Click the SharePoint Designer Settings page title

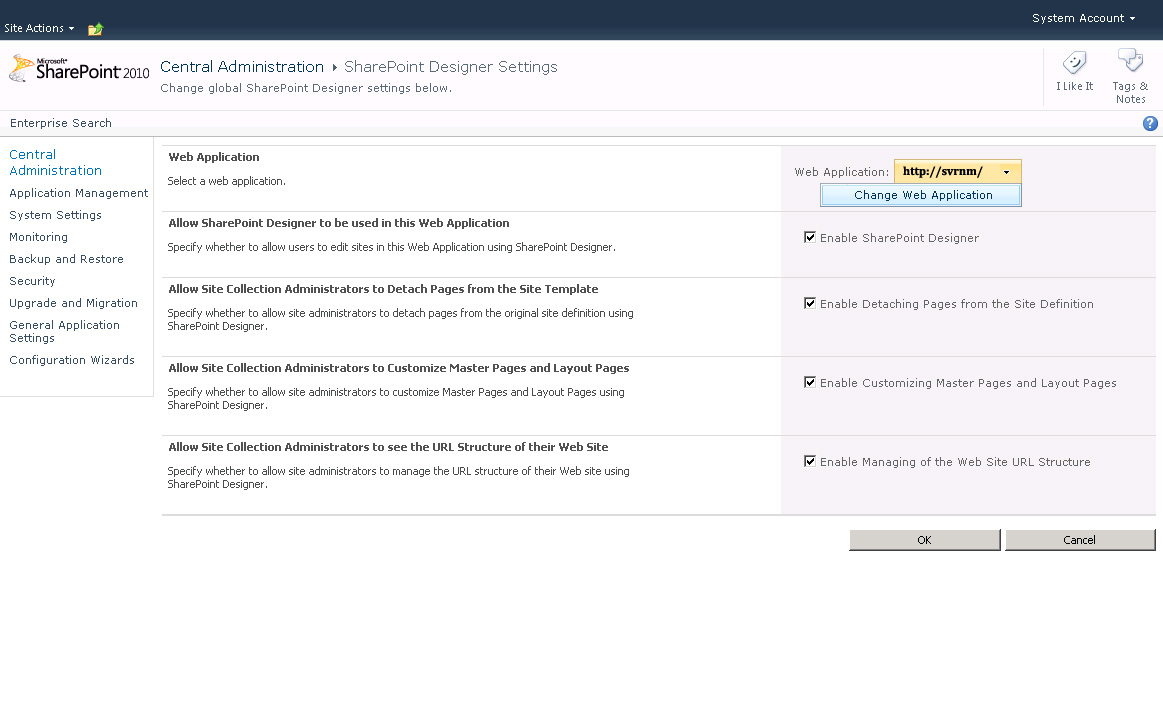(450, 67)
